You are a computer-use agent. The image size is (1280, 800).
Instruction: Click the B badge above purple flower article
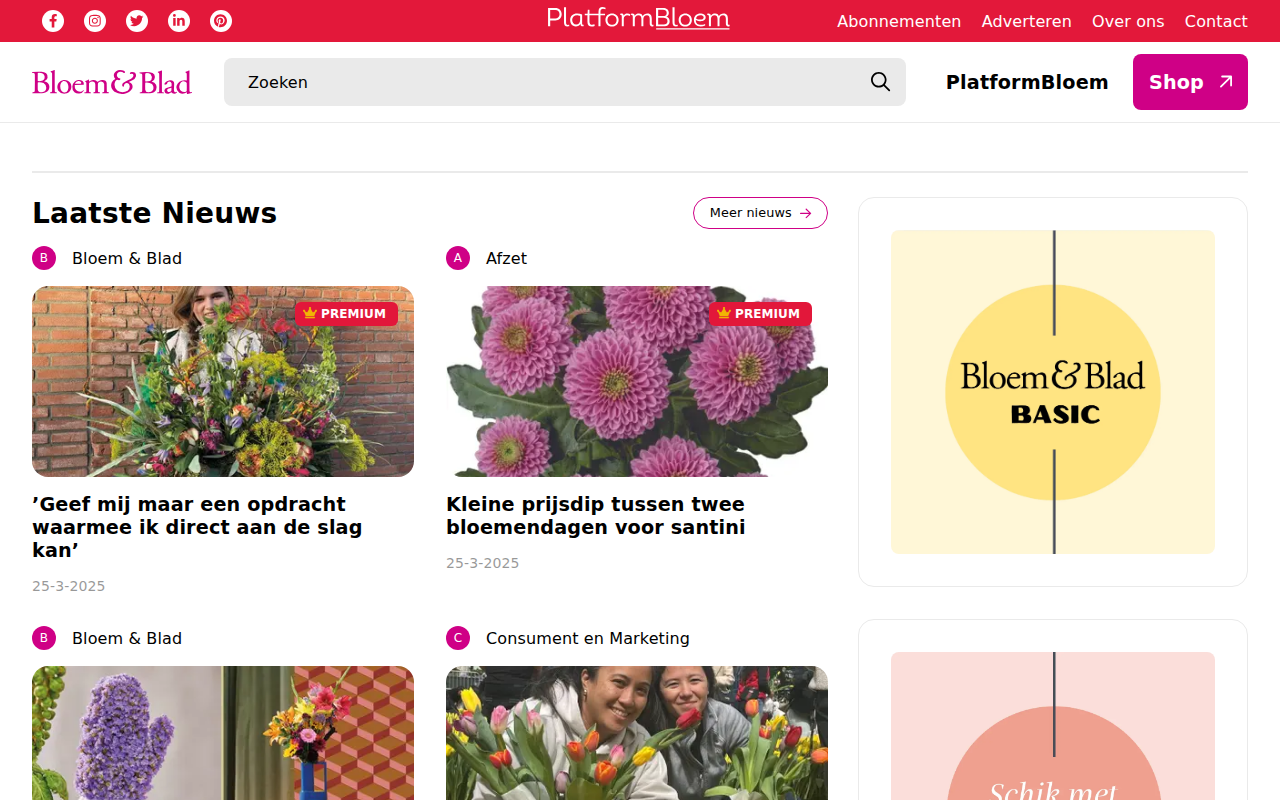pyautogui.click(x=44, y=638)
